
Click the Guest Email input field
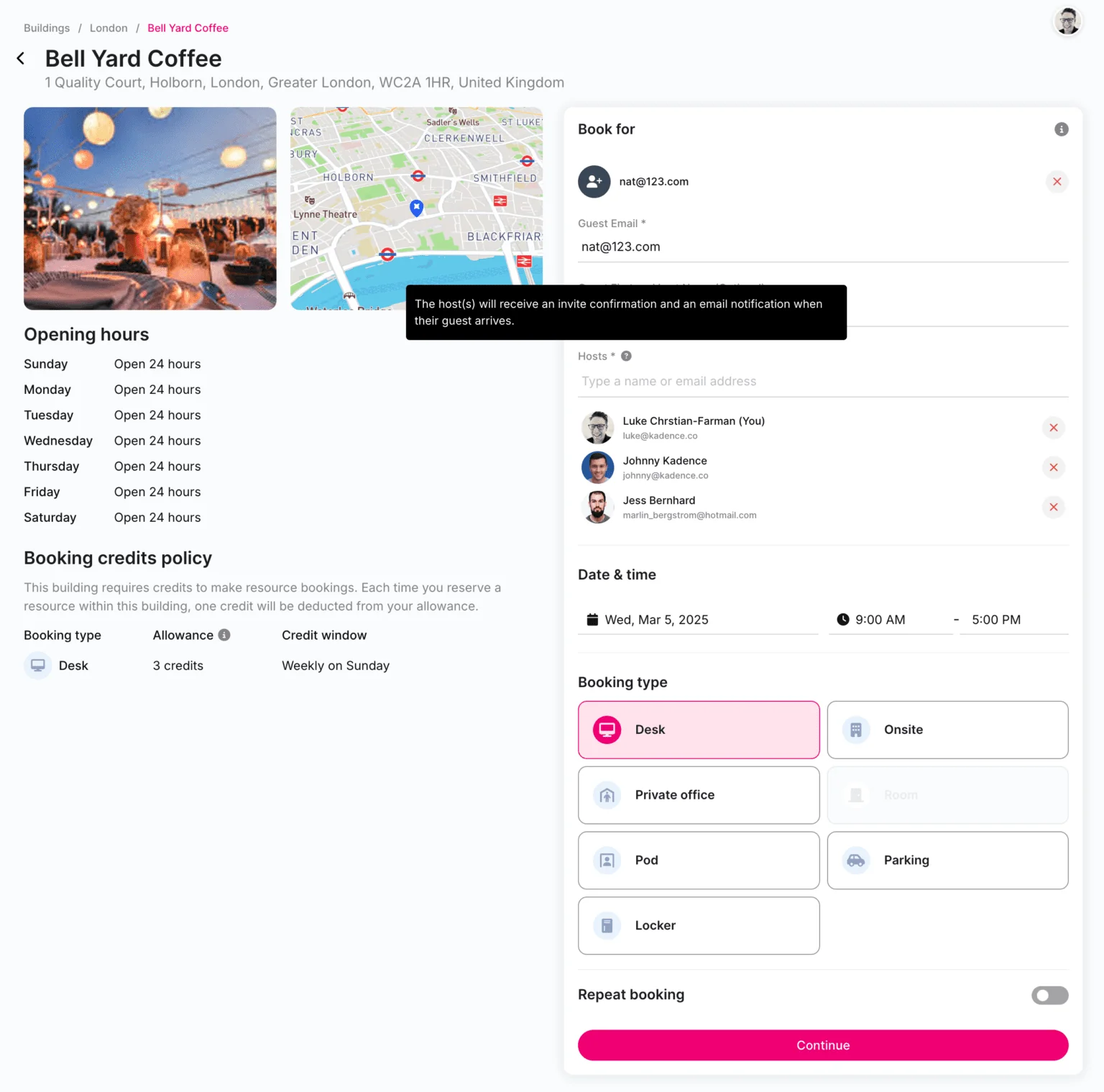click(823, 247)
